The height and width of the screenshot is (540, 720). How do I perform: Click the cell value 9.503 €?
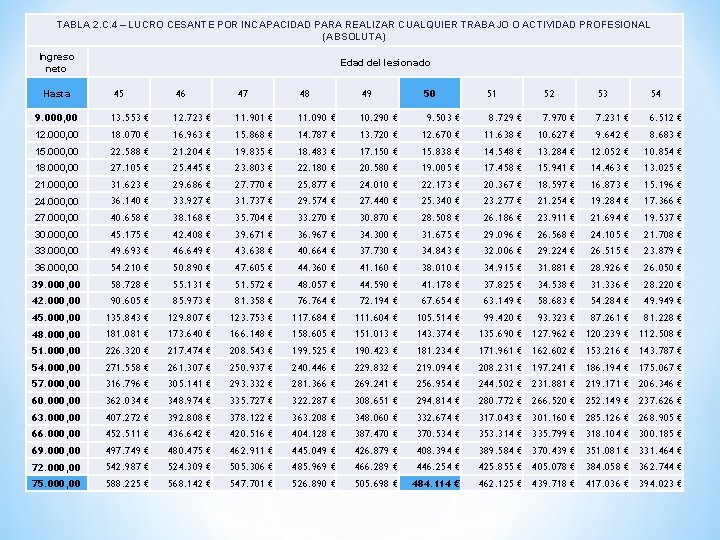(x=443, y=118)
